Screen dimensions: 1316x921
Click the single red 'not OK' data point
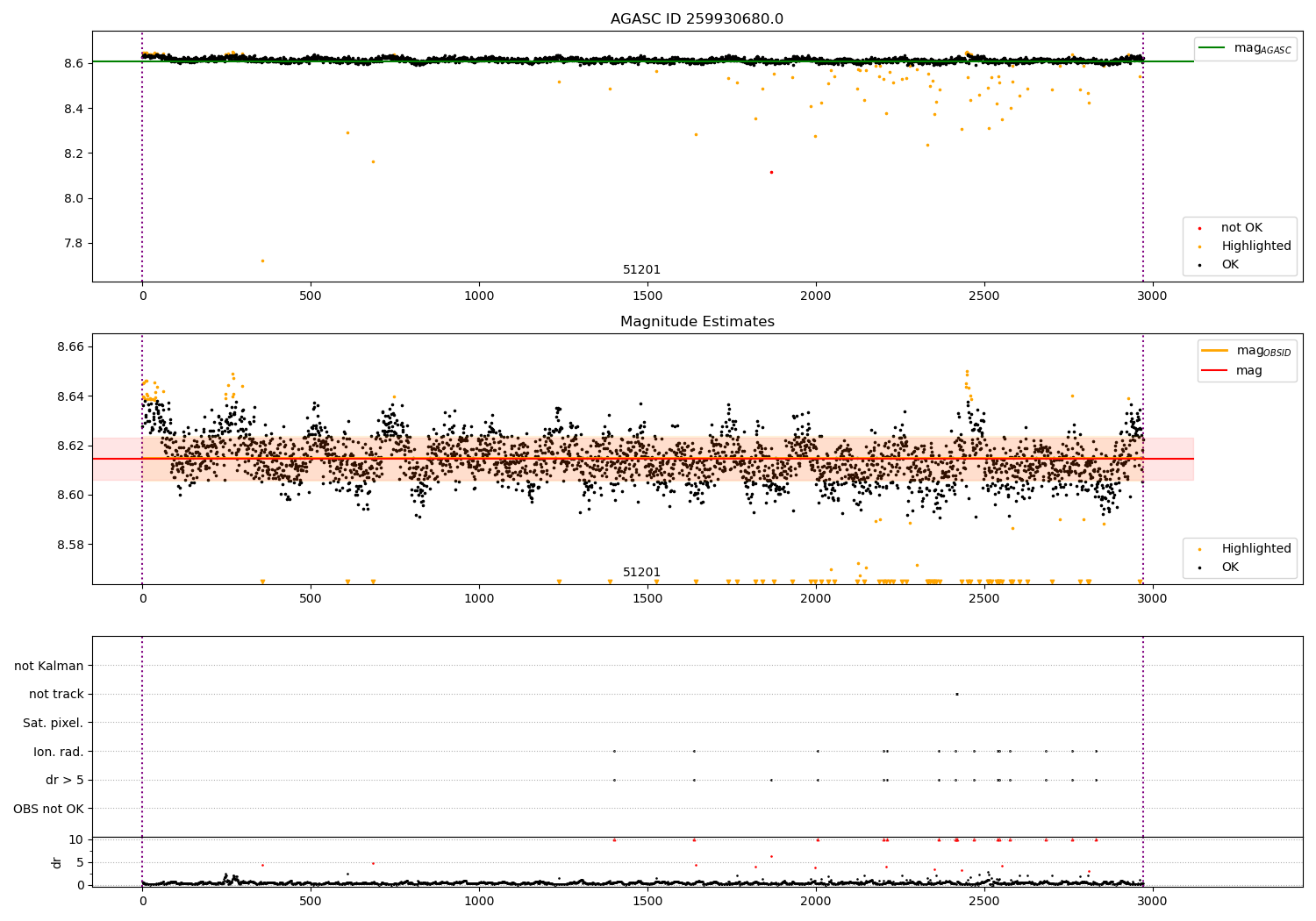point(771,172)
